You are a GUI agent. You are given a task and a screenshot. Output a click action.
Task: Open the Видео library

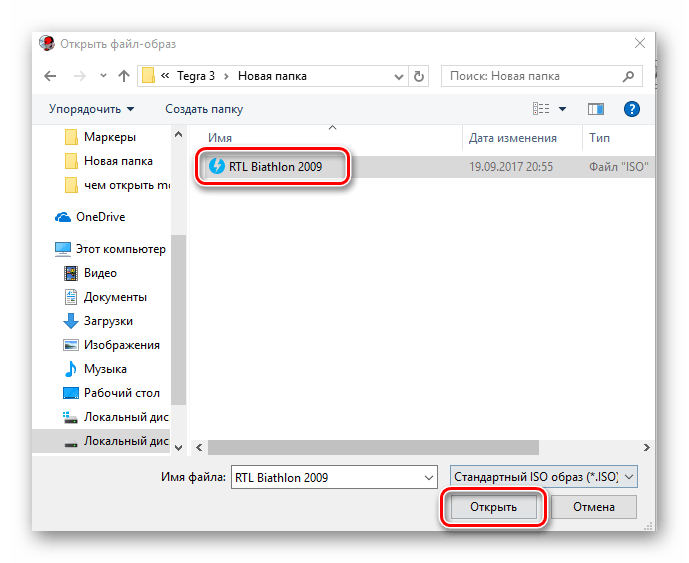click(x=91, y=273)
